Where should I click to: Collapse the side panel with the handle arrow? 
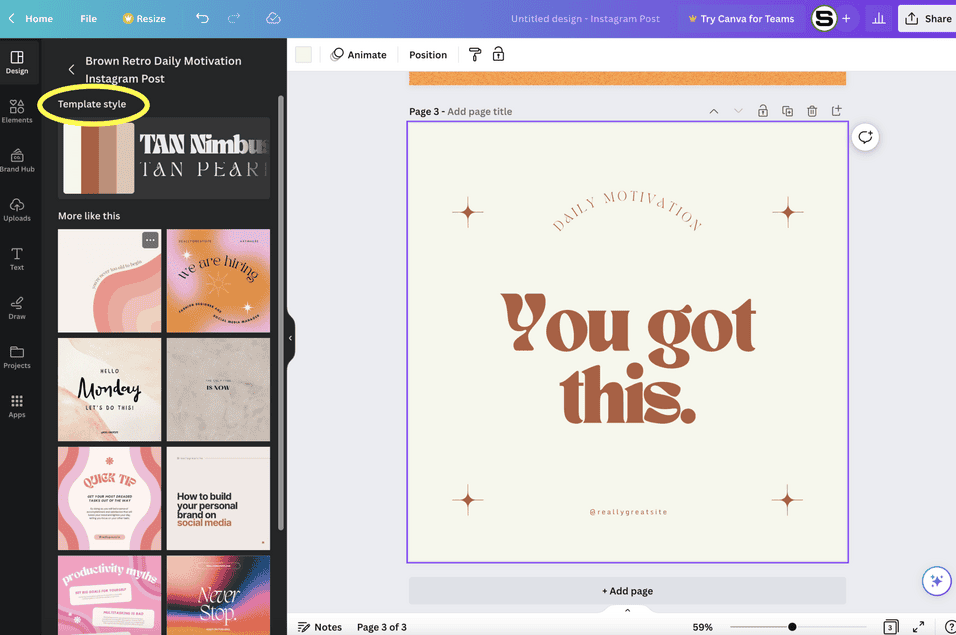click(x=290, y=338)
